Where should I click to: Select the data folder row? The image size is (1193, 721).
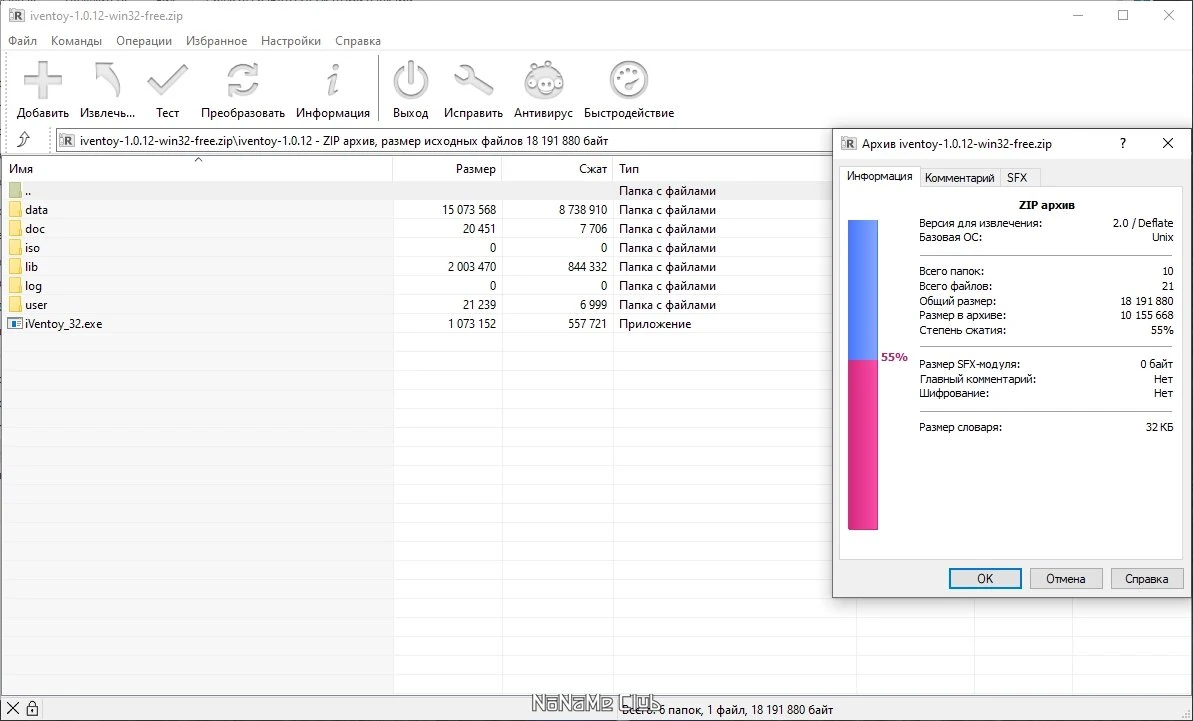417,210
